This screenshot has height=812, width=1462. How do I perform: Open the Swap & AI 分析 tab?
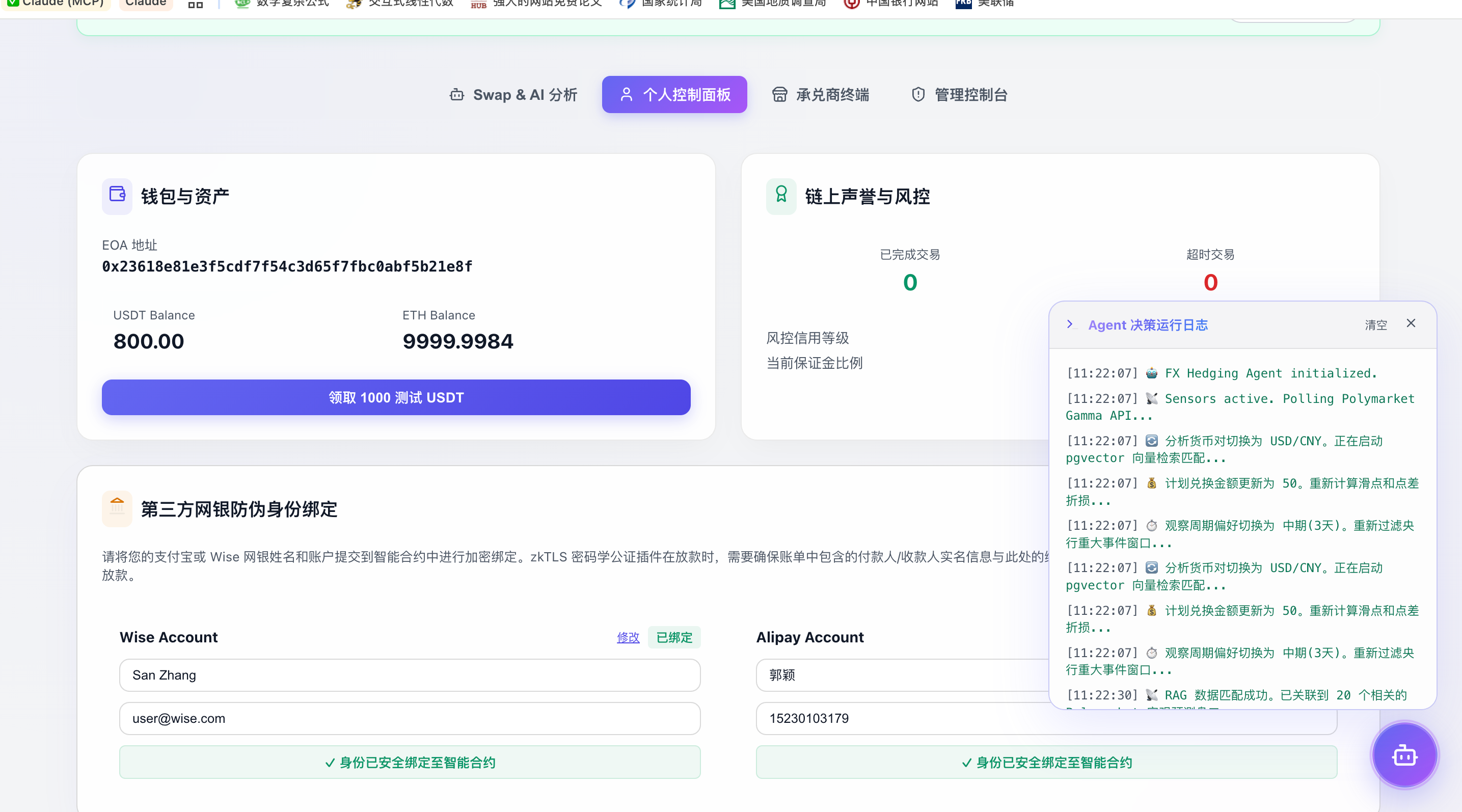point(513,95)
